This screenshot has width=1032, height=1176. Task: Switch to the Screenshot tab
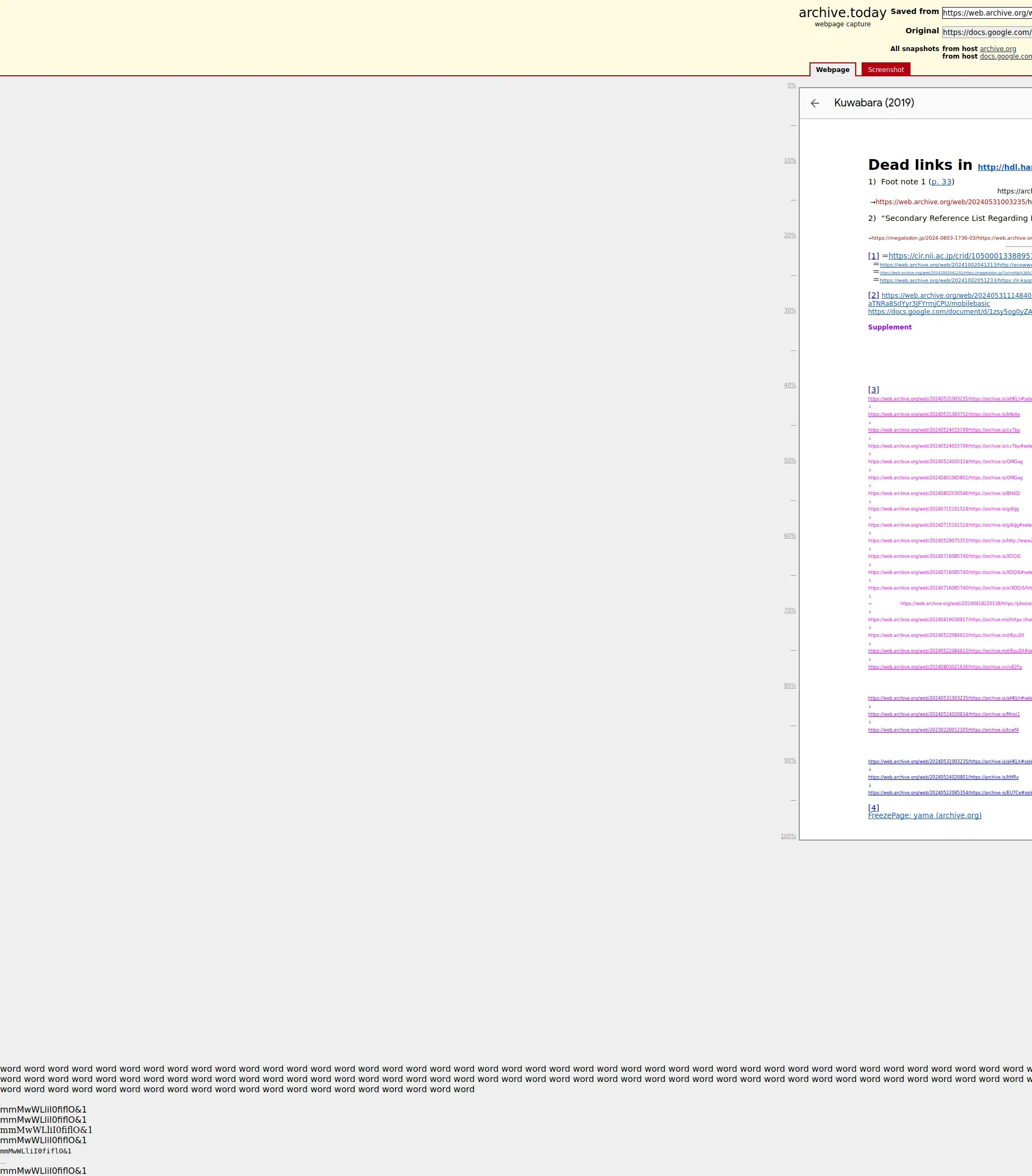[x=885, y=70]
